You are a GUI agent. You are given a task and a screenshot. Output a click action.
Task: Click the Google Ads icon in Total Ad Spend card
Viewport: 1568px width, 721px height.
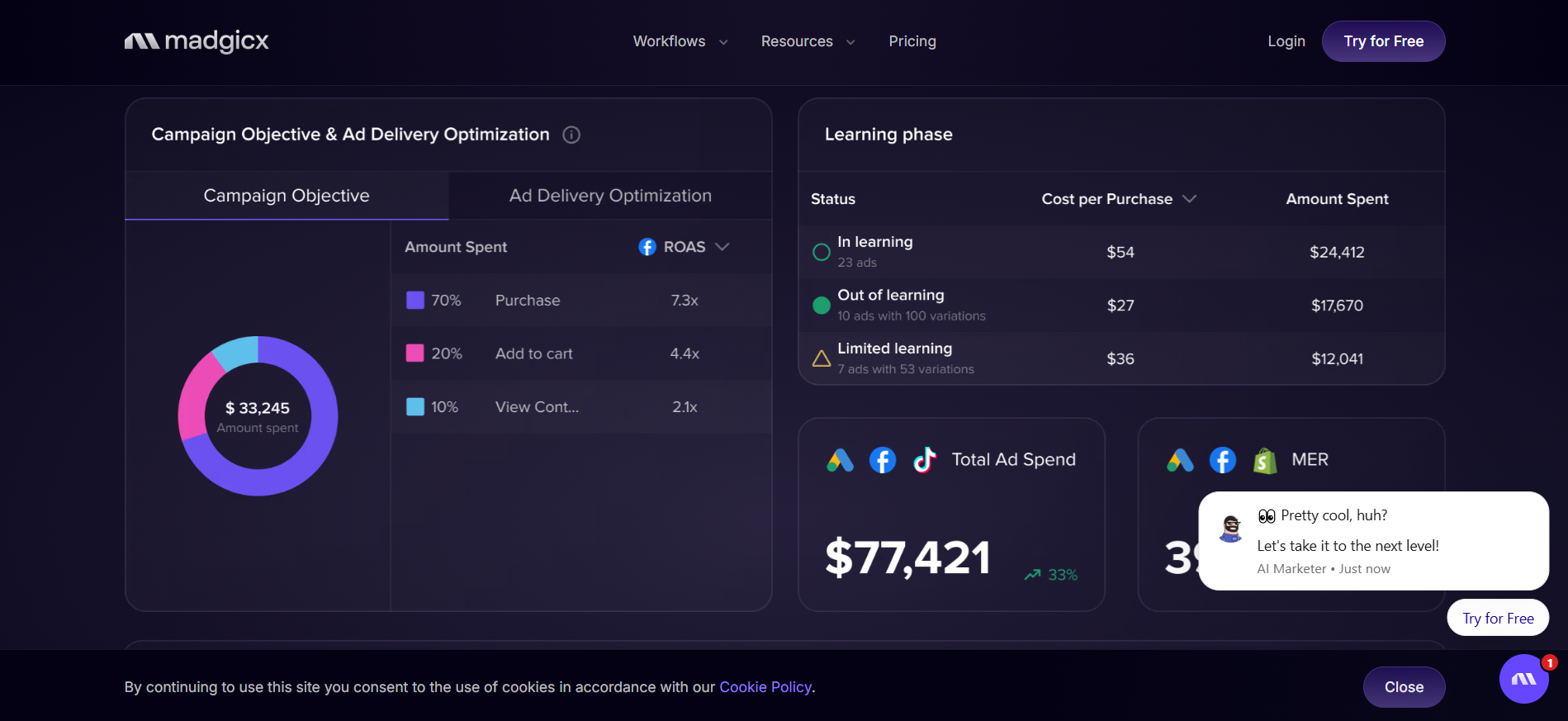click(841, 460)
